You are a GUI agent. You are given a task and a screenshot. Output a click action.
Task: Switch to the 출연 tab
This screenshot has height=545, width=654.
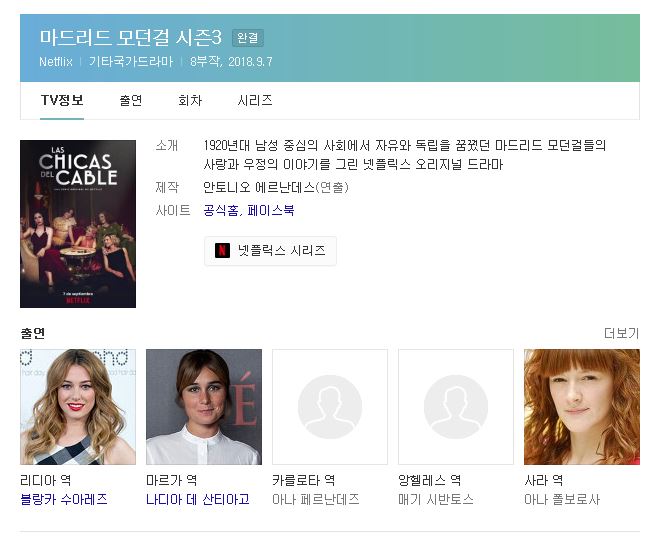(x=130, y=100)
